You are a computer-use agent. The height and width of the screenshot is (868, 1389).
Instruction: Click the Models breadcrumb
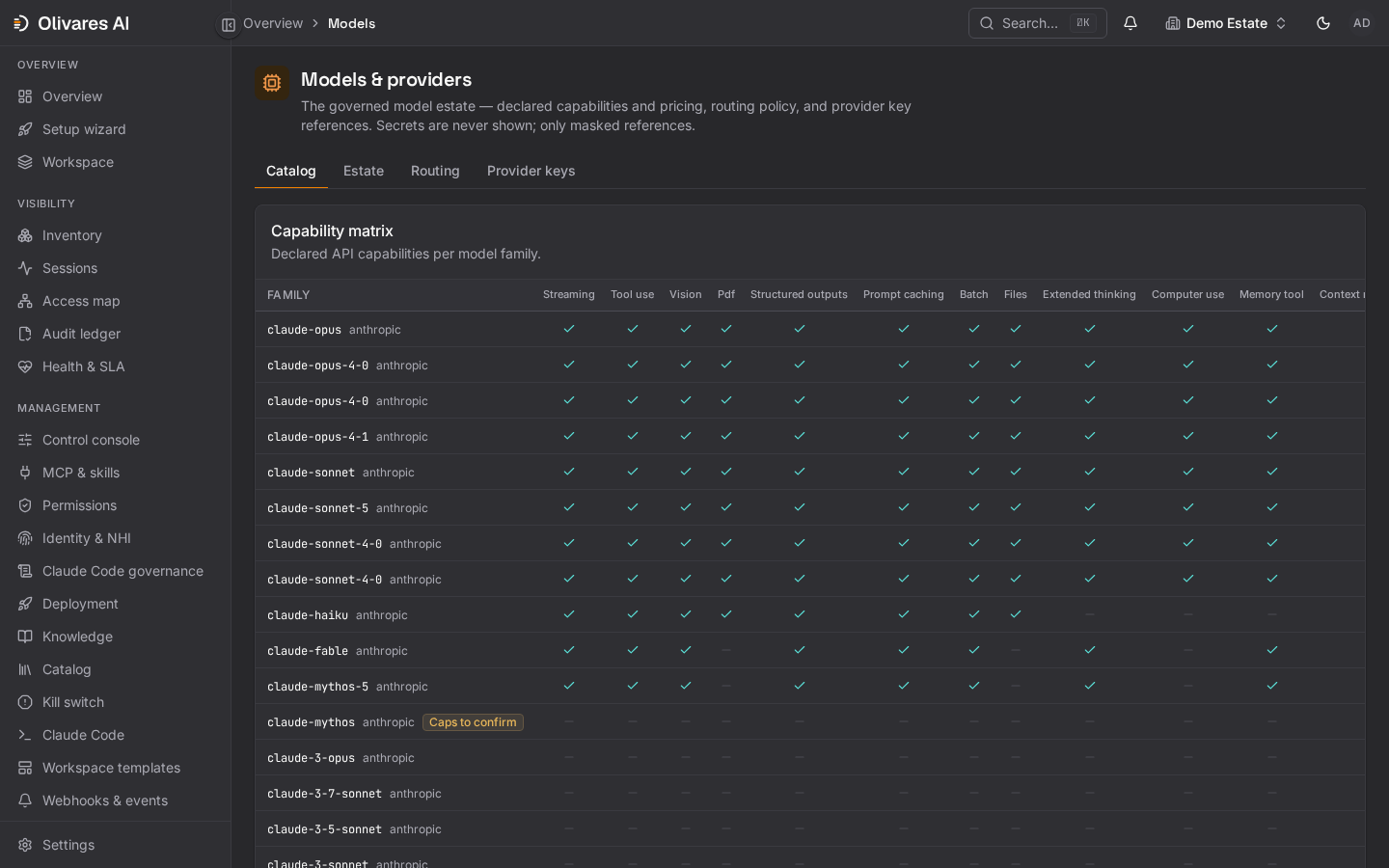(x=351, y=23)
